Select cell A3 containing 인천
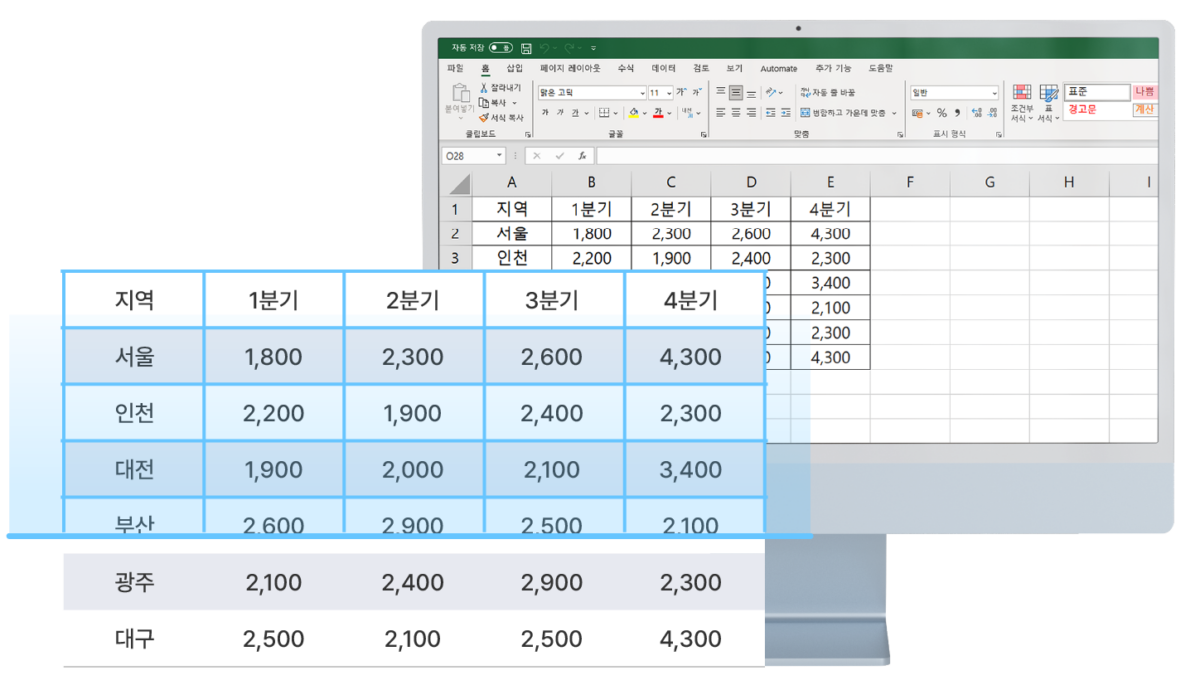The height and width of the screenshot is (690, 1200). pyautogui.click(x=511, y=257)
